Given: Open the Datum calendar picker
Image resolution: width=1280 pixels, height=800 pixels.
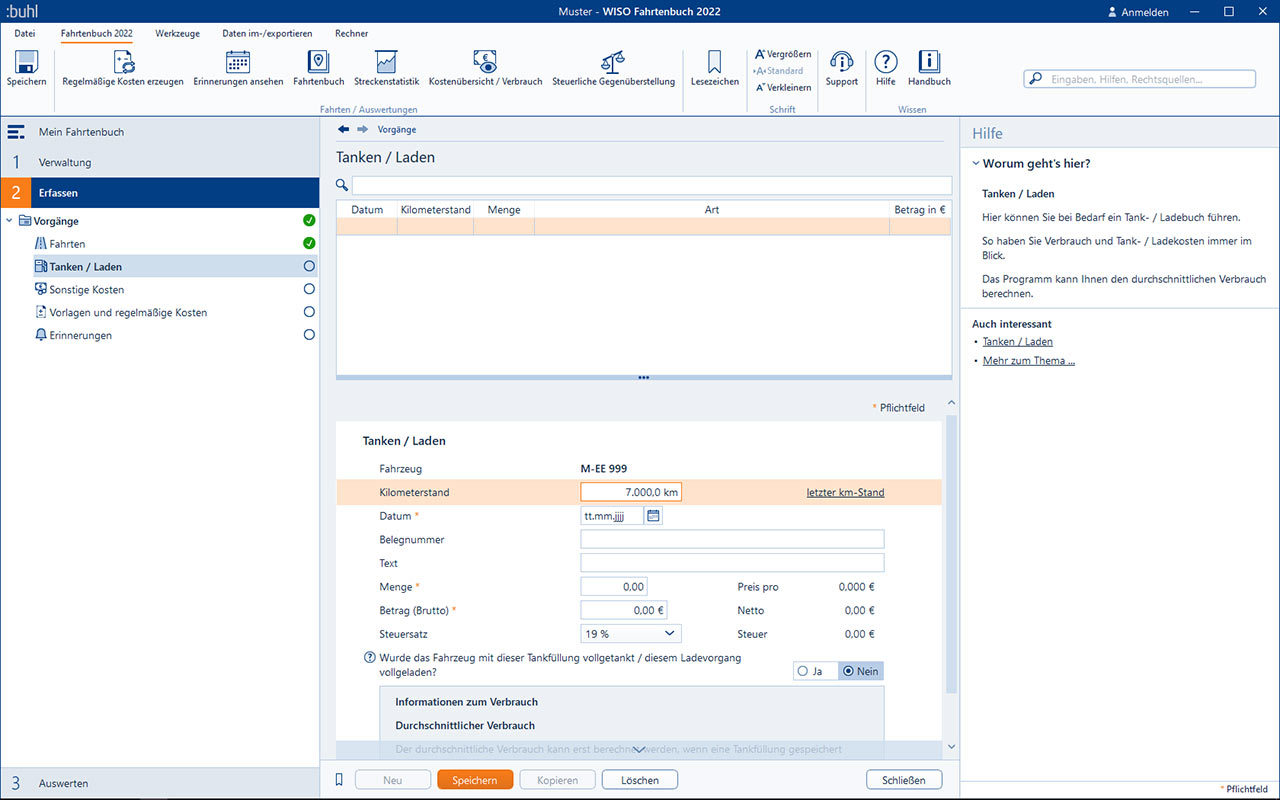Looking at the screenshot, I should 653,516.
